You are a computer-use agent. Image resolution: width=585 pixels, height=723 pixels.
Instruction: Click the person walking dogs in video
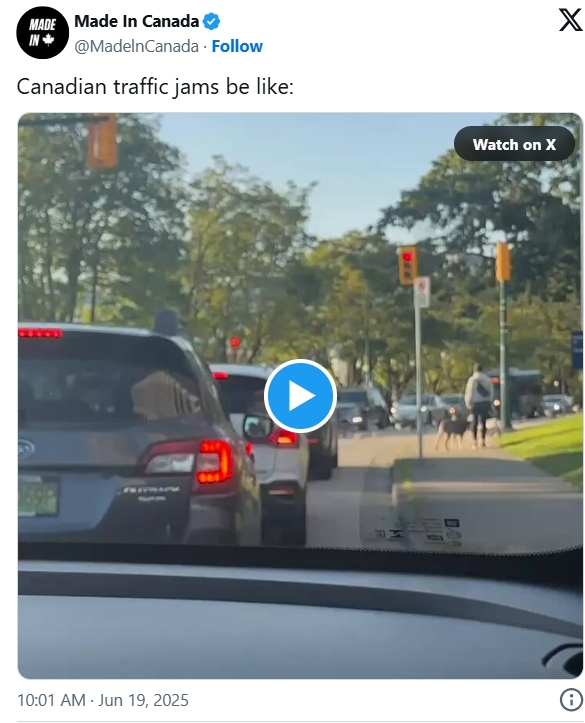click(479, 405)
